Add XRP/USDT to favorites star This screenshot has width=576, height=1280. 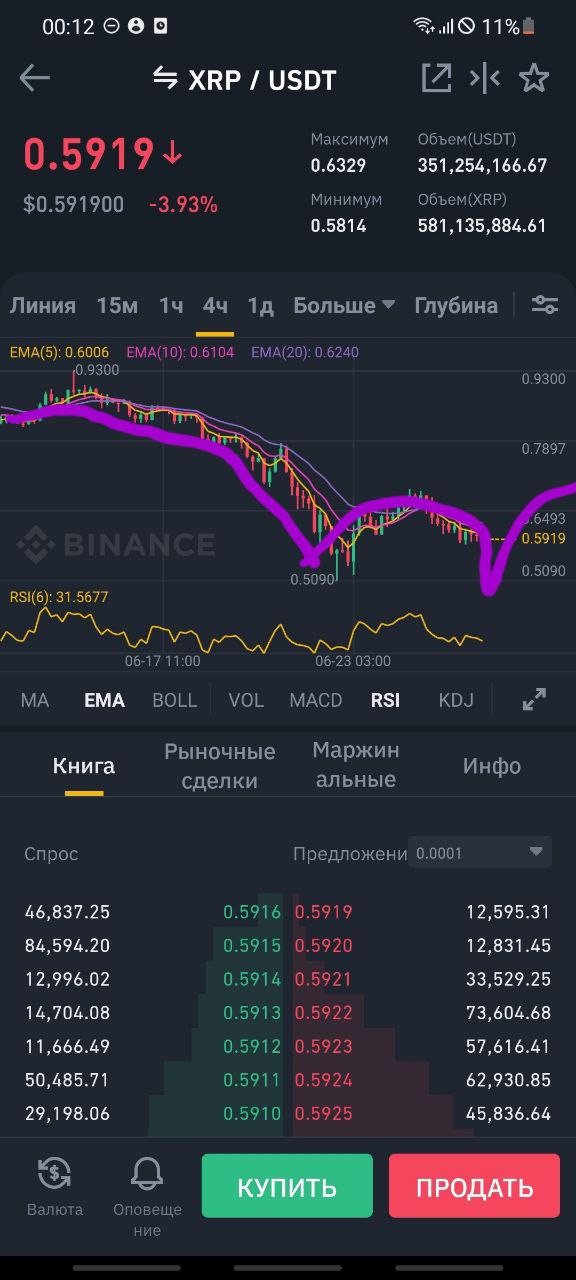pyautogui.click(x=534, y=78)
